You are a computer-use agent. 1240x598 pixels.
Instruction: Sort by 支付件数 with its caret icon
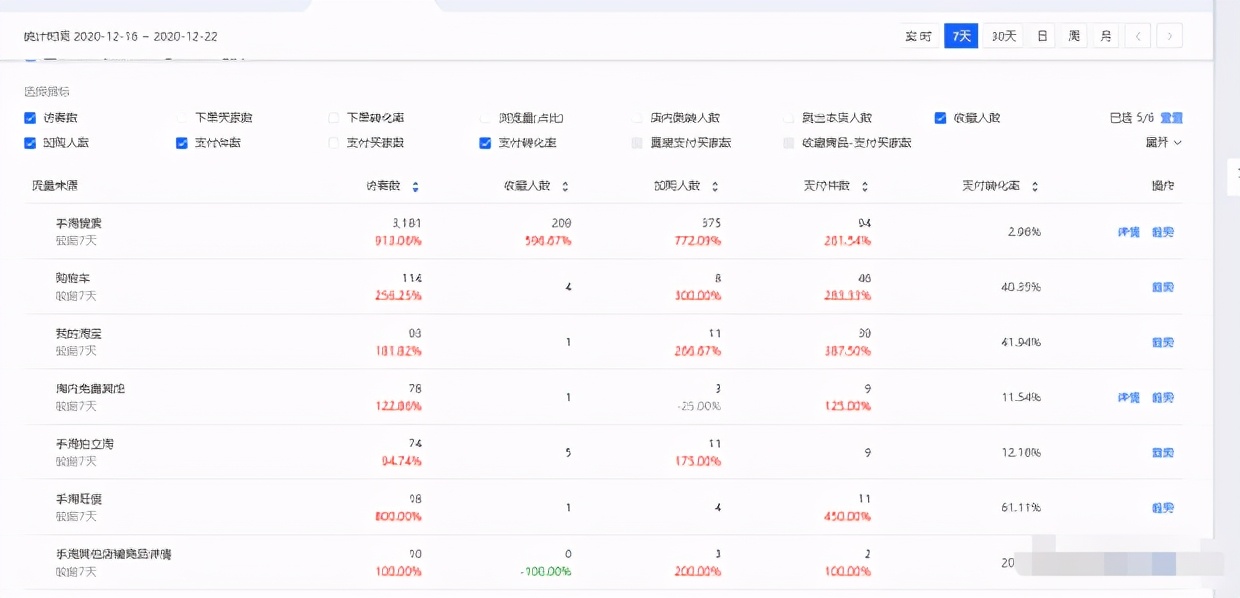pos(866,187)
